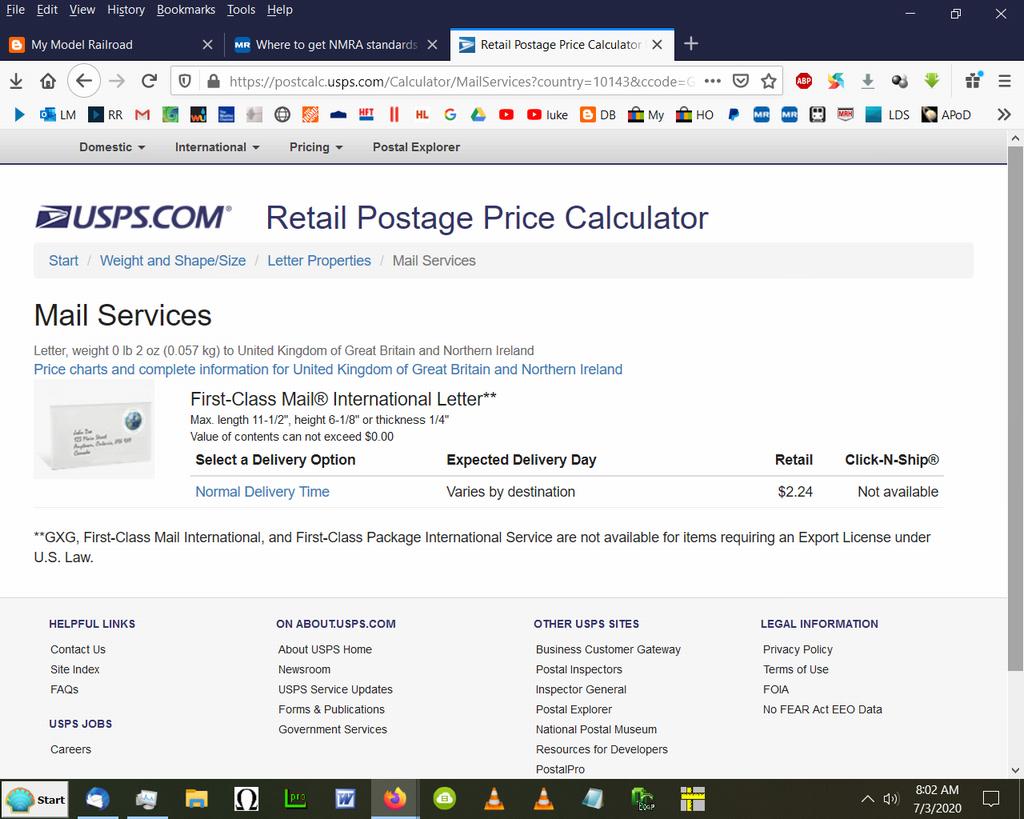Open the Blogger 'DB' bookmark
The width and height of the screenshot is (1024, 819).
tap(598, 115)
